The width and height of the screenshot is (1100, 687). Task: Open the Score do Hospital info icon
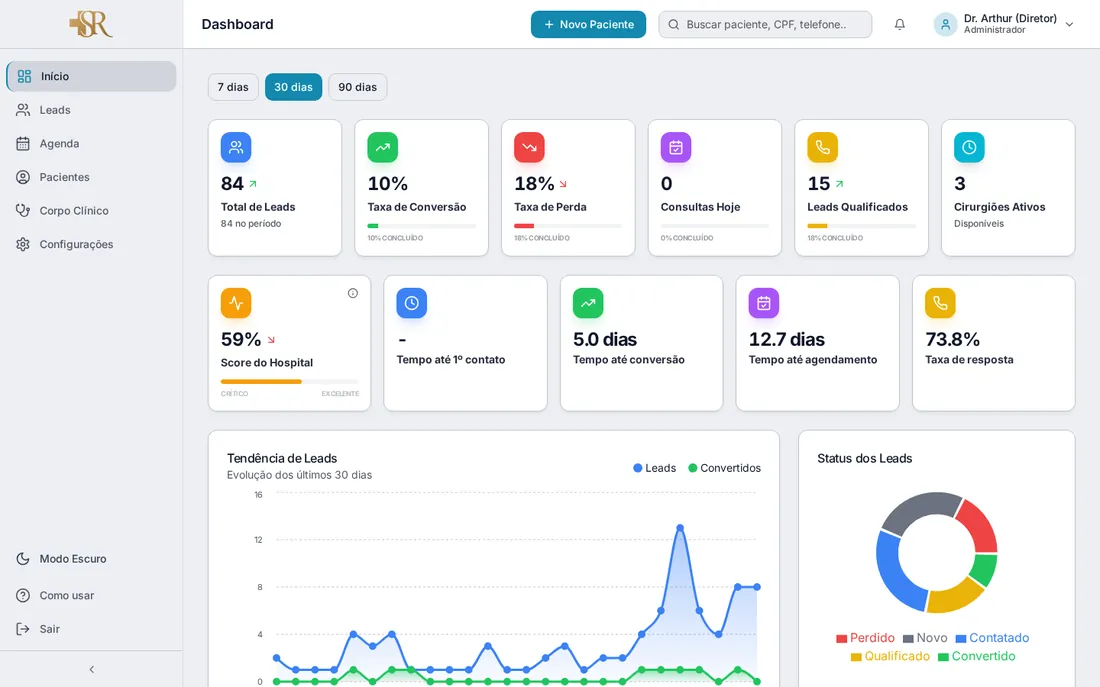click(353, 293)
